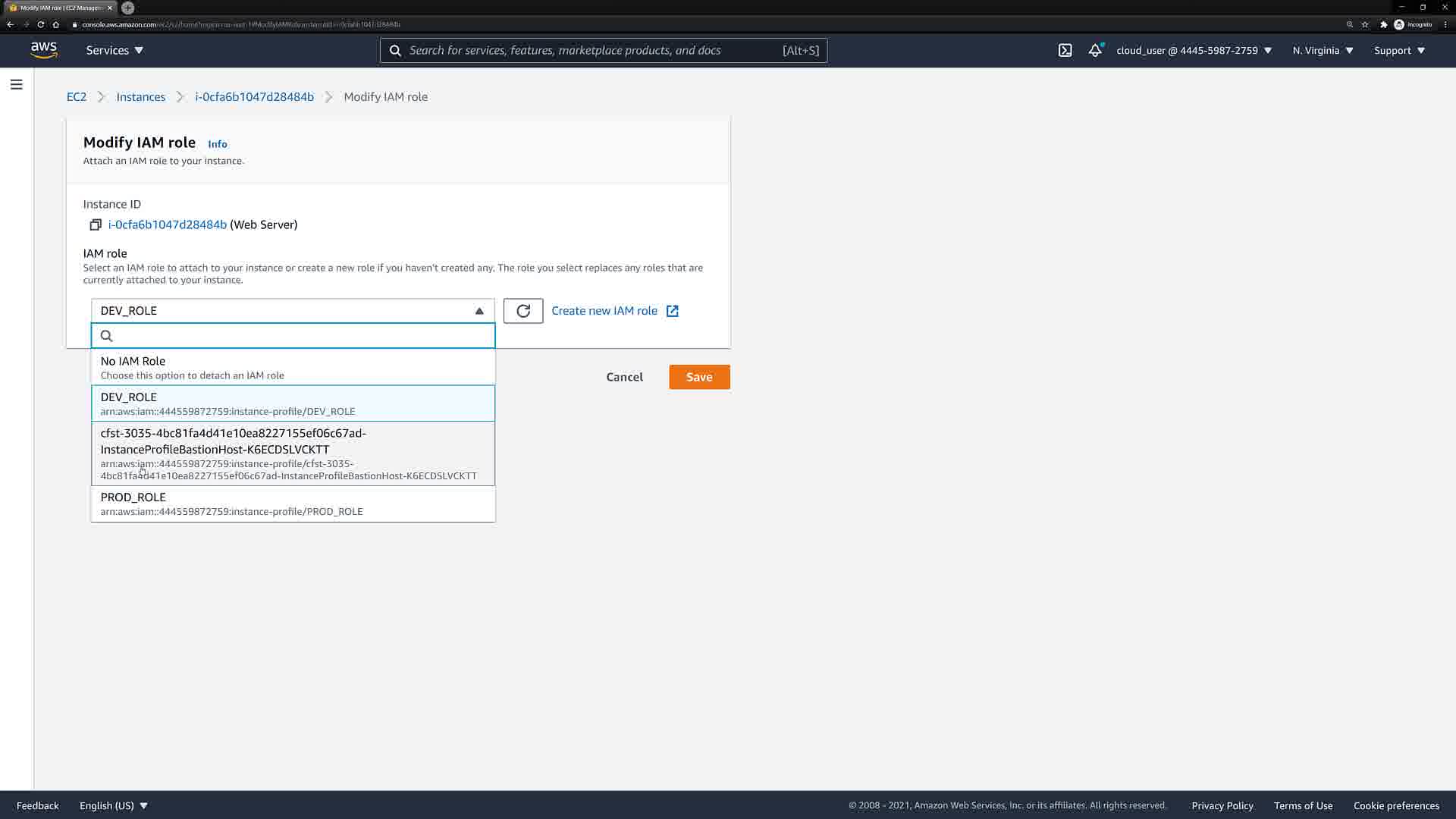Click the browser reload page icon

(41, 24)
